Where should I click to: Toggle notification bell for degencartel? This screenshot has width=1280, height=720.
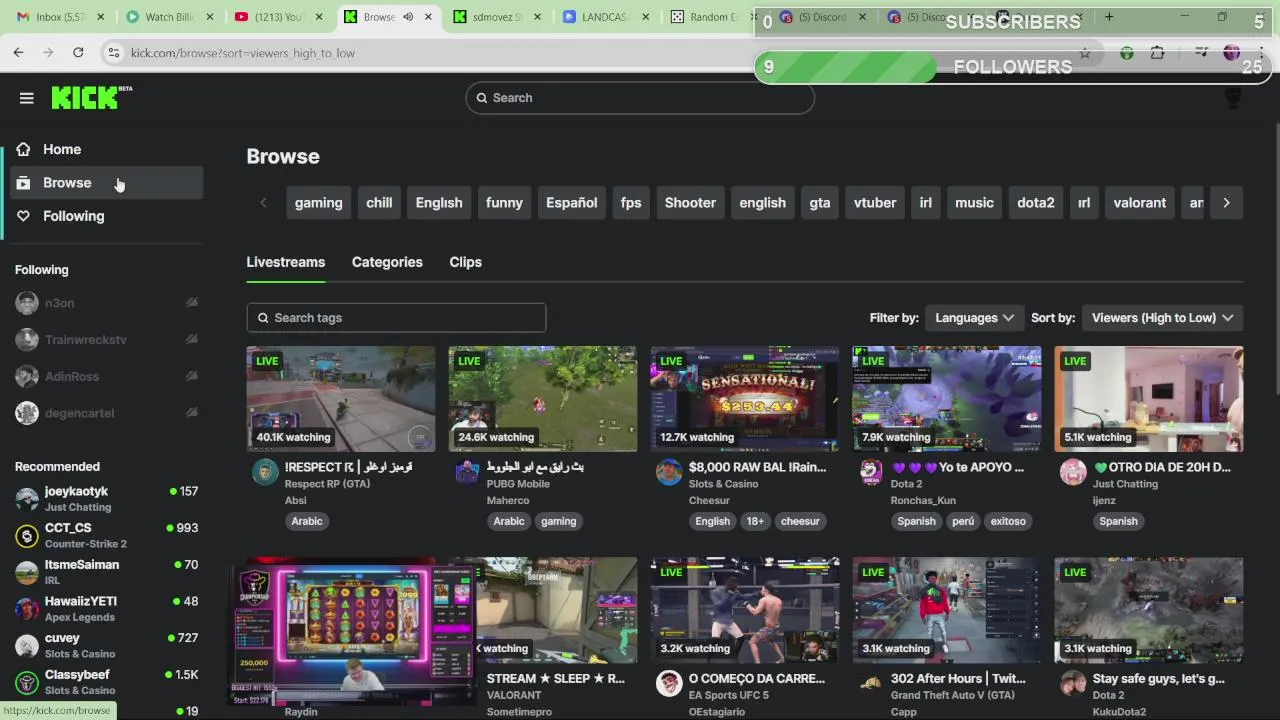point(191,413)
